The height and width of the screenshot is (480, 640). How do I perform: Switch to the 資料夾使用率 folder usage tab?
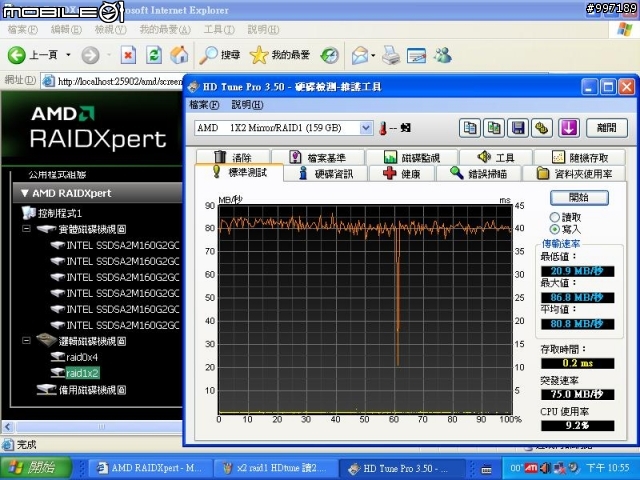coord(574,173)
